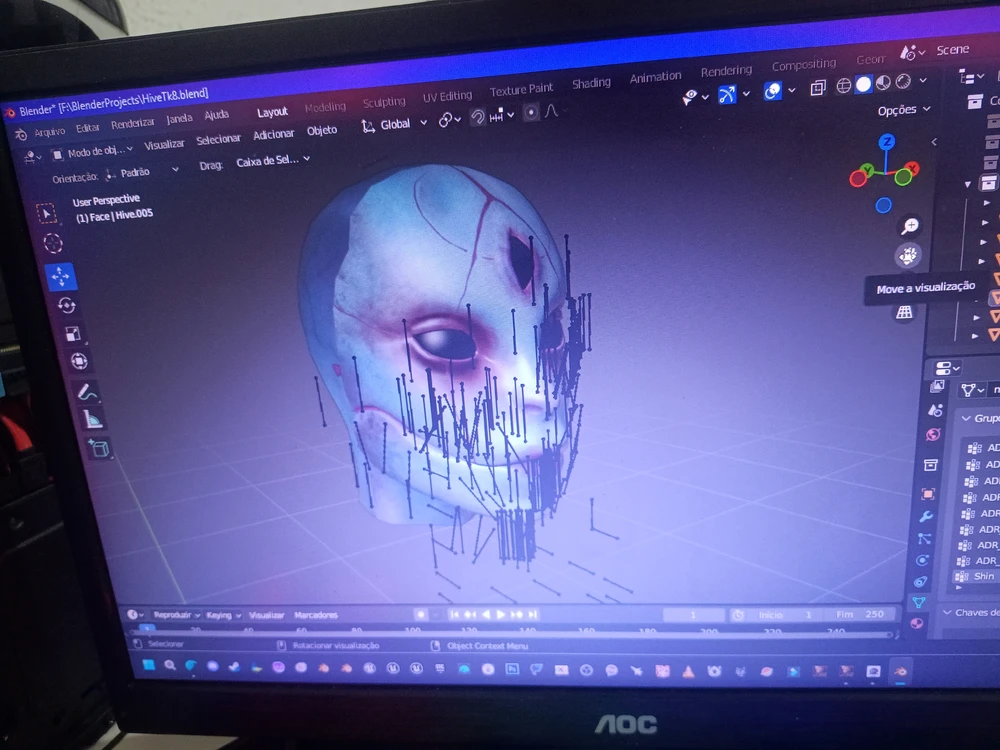Open the Modifiers wrench properties tab
Image resolution: width=1000 pixels, height=750 pixels.
(926, 516)
